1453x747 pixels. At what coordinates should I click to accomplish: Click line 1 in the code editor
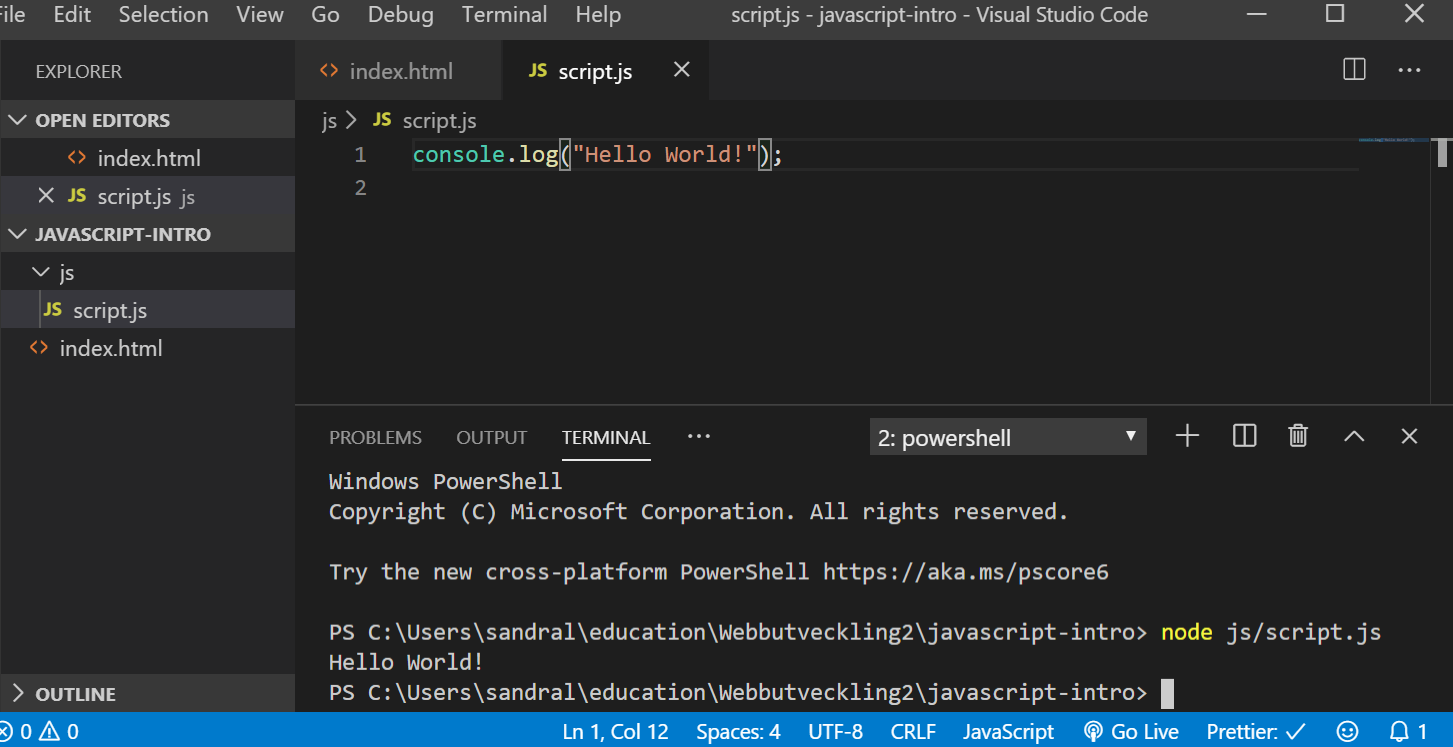pos(597,155)
